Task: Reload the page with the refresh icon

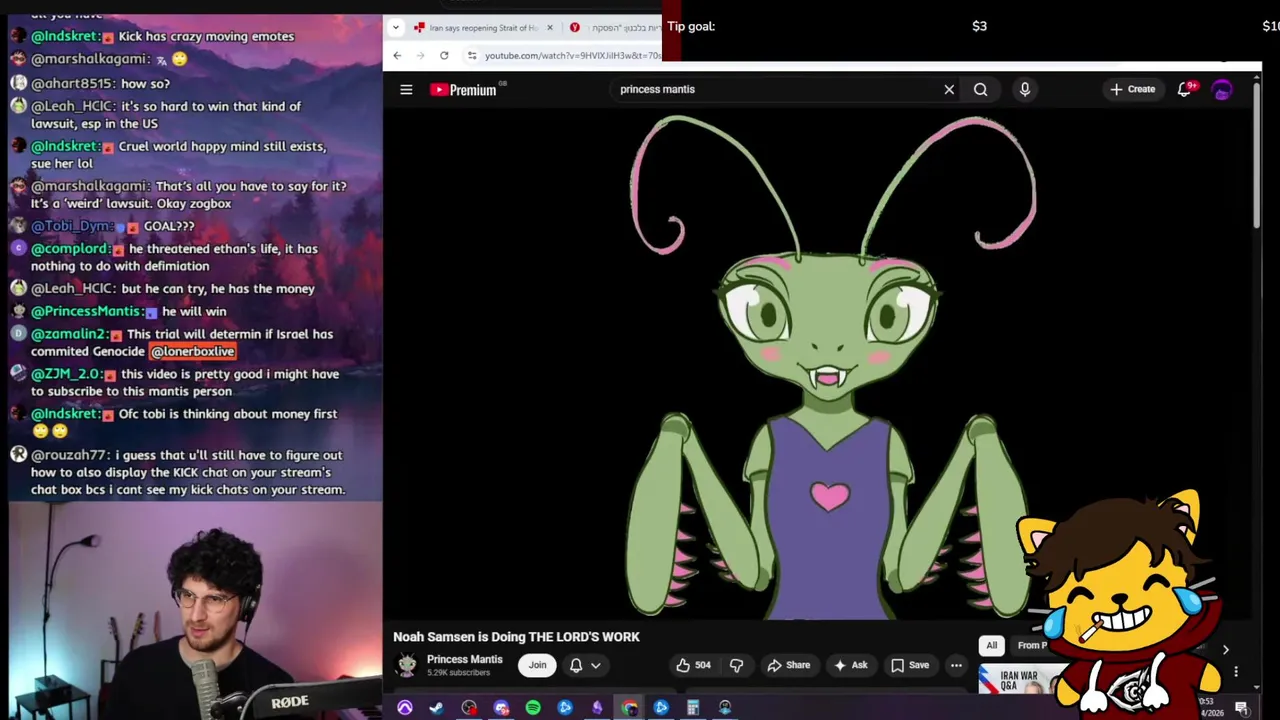Action: pos(444,55)
